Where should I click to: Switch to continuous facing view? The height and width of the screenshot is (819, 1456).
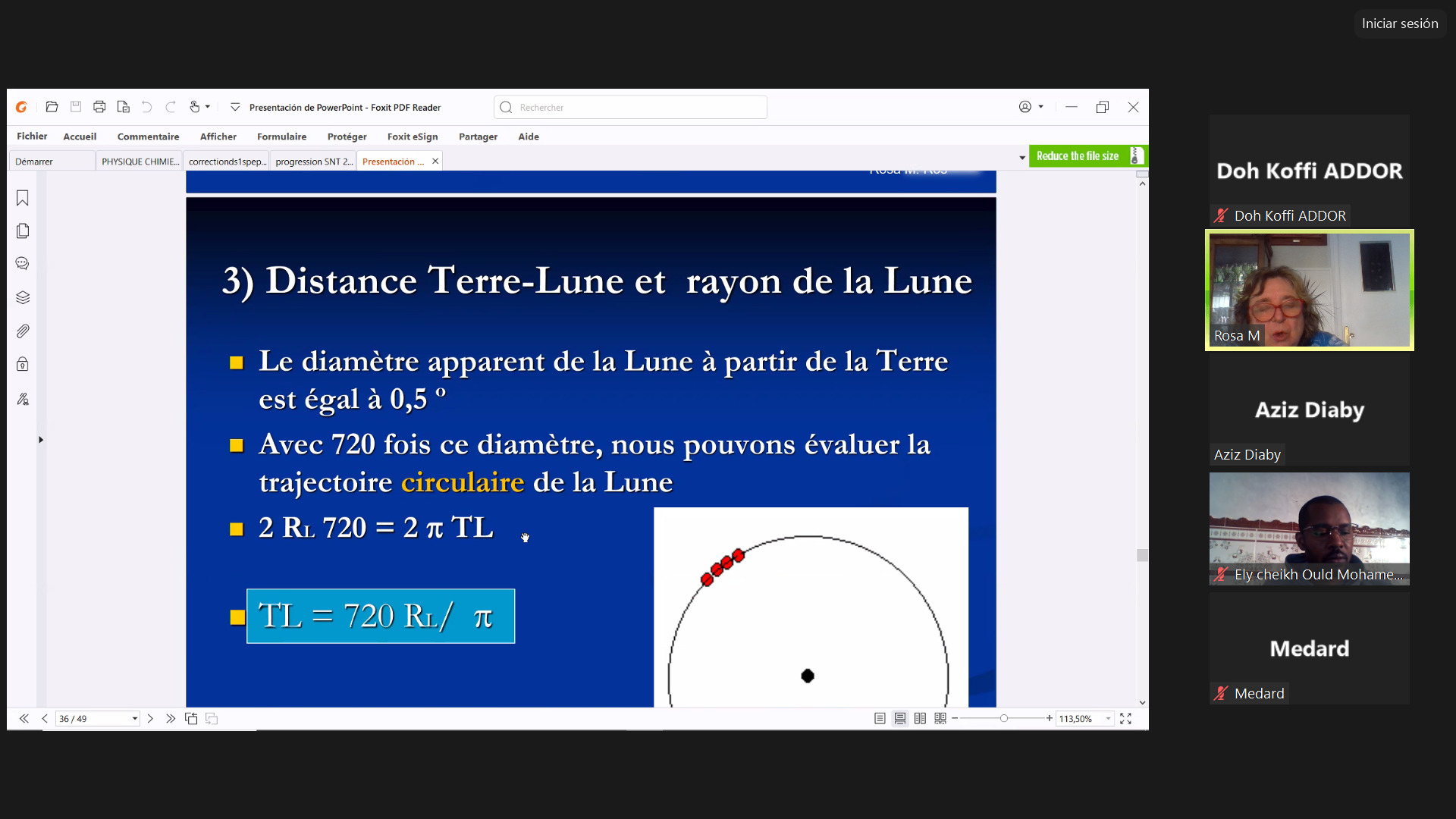pos(940,718)
